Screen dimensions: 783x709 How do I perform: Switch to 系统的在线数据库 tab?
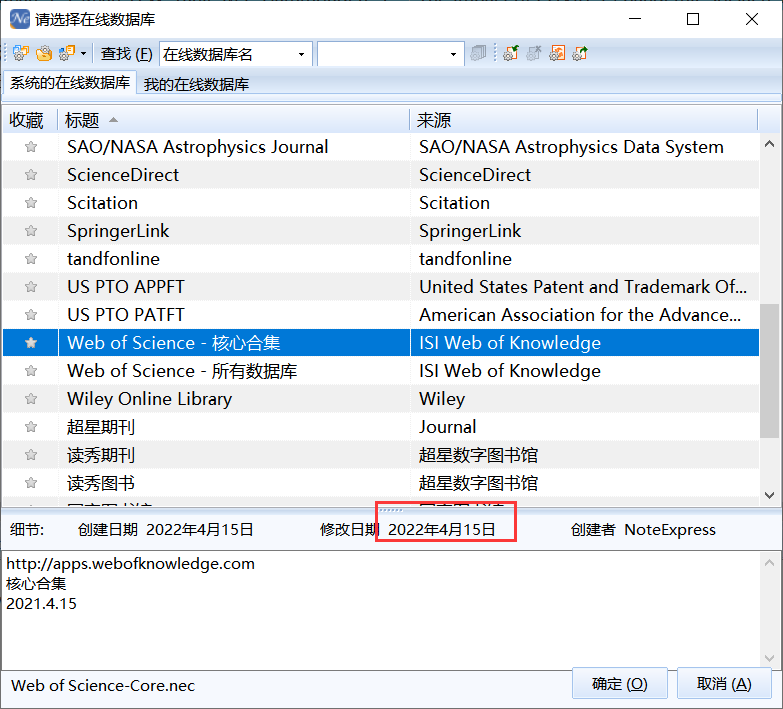tap(69, 82)
